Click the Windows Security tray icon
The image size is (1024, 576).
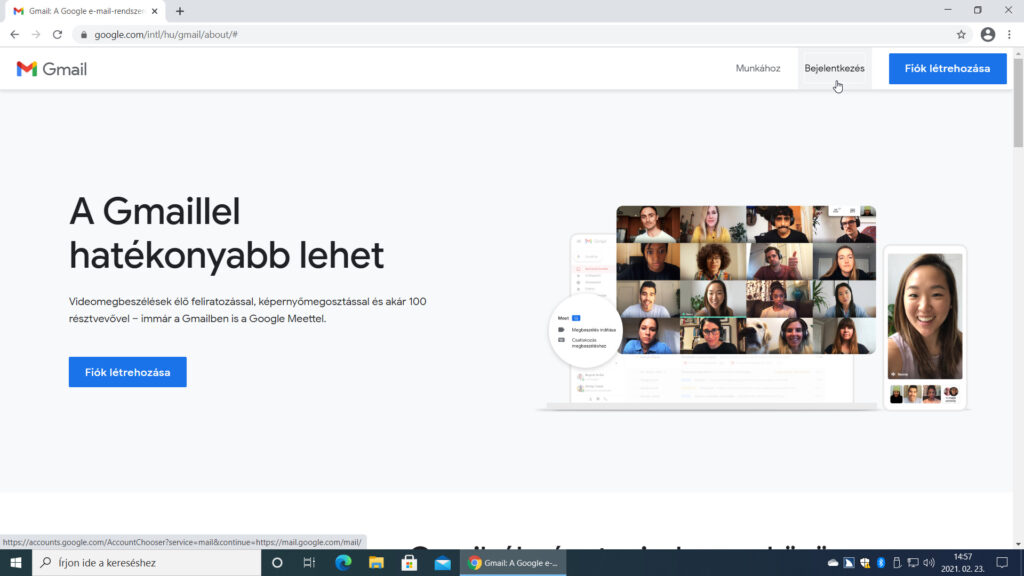click(x=865, y=562)
